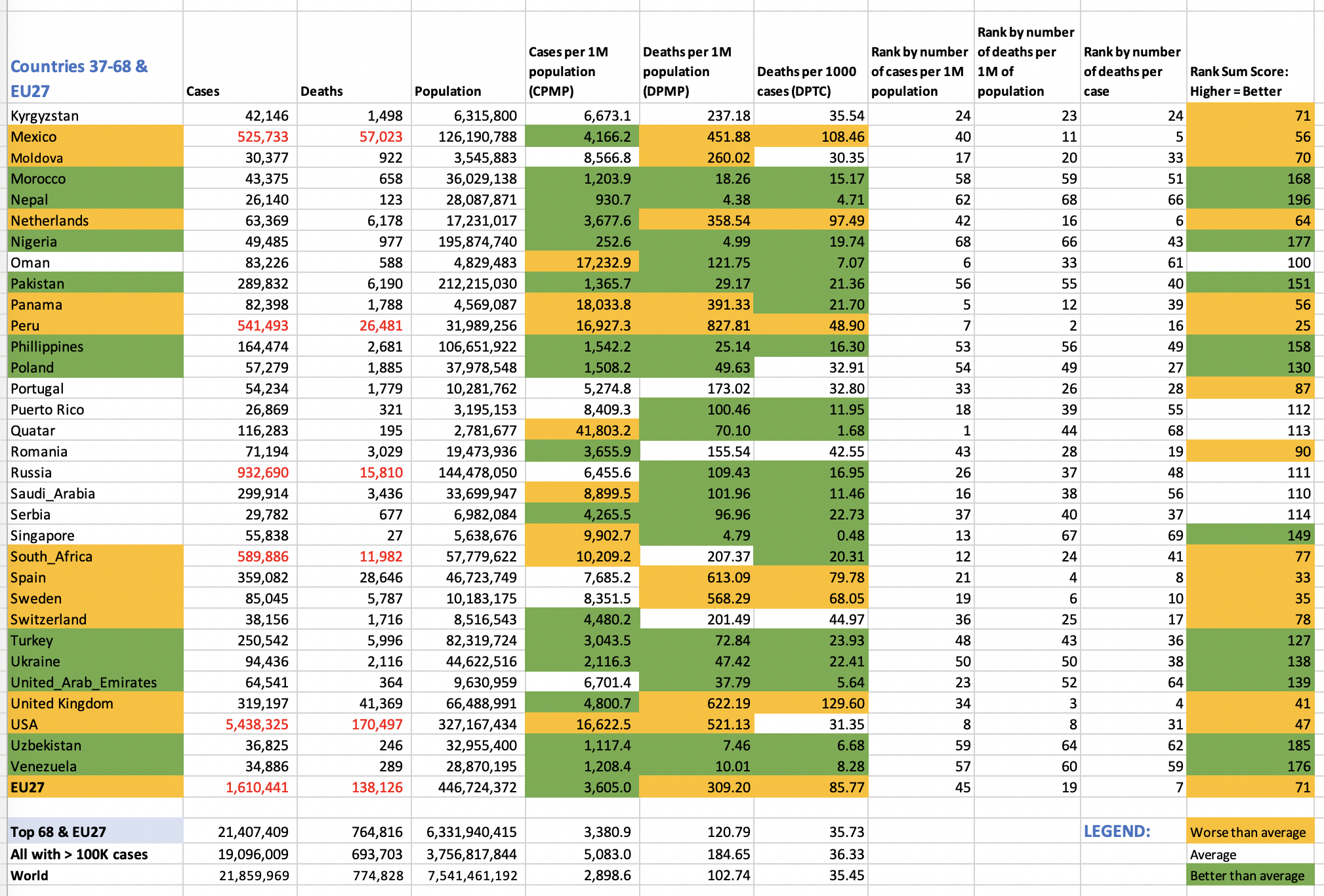Screen dimensions: 1324x896
Task: Click the green 'Better than average' legend swatch
Action: tap(1250, 876)
